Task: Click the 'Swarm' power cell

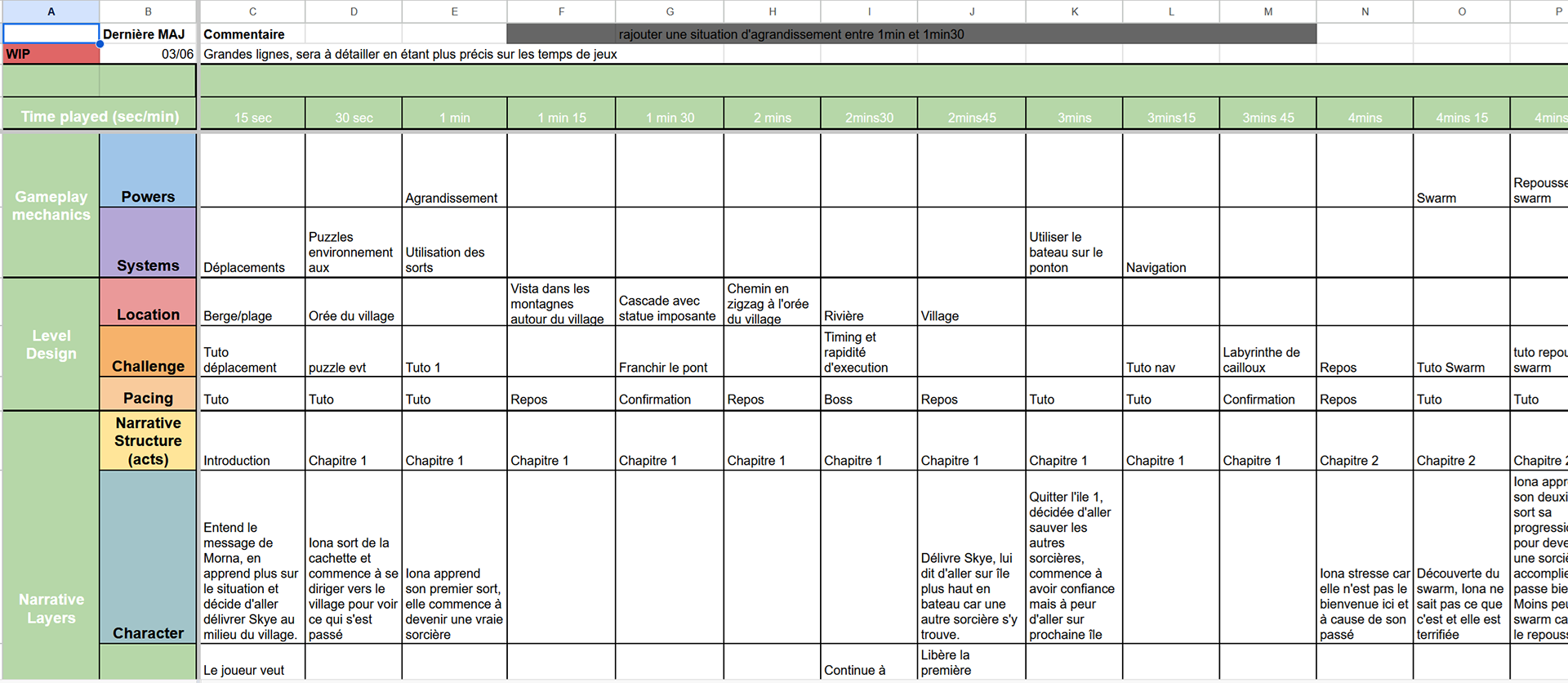Action: pos(1462,170)
